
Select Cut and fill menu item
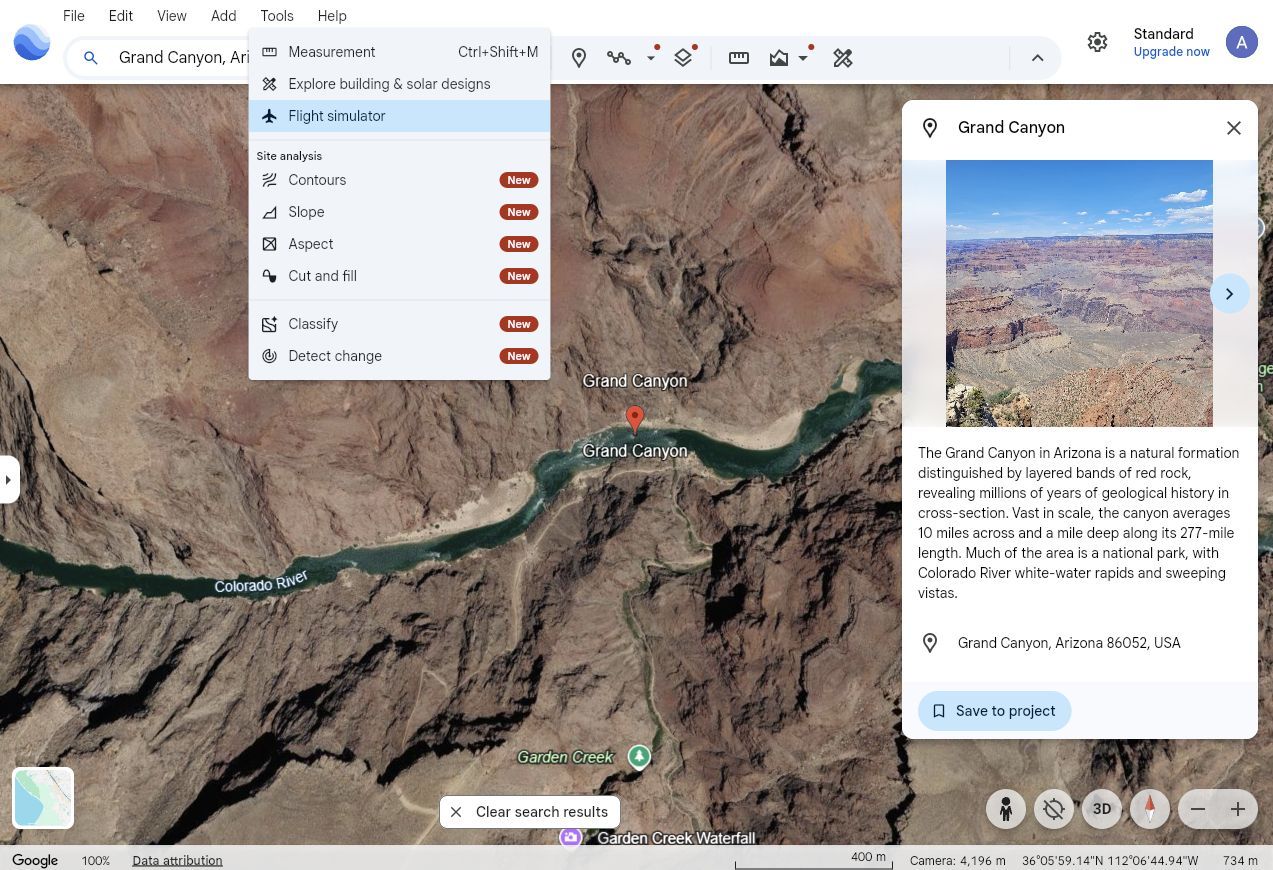click(399, 276)
